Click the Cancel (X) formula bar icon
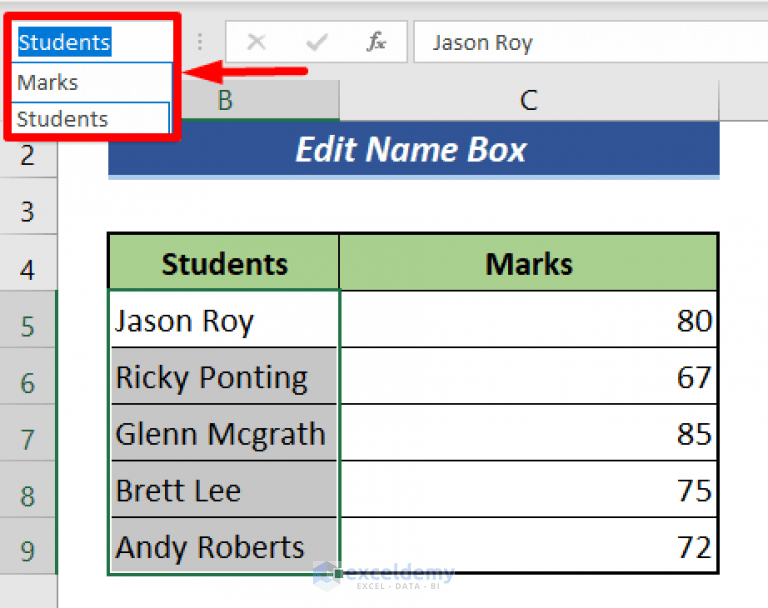 [x=256, y=42]
